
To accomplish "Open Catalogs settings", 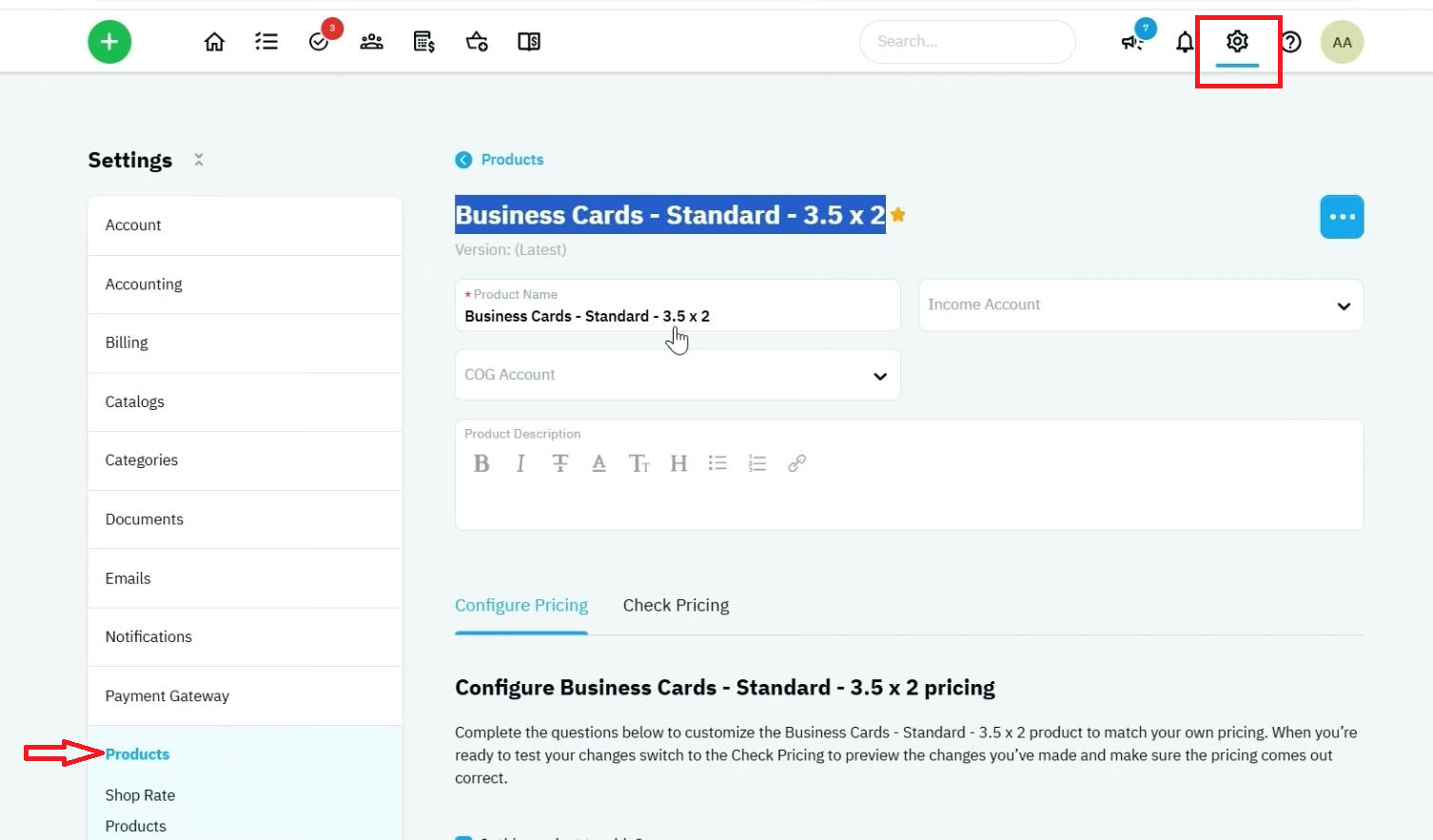I will [x=245, y=401].
